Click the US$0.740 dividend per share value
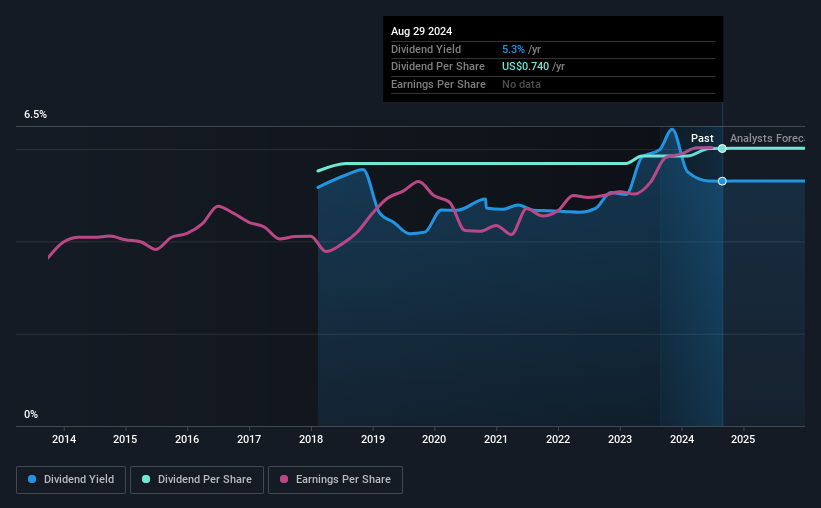 (525, 67)
